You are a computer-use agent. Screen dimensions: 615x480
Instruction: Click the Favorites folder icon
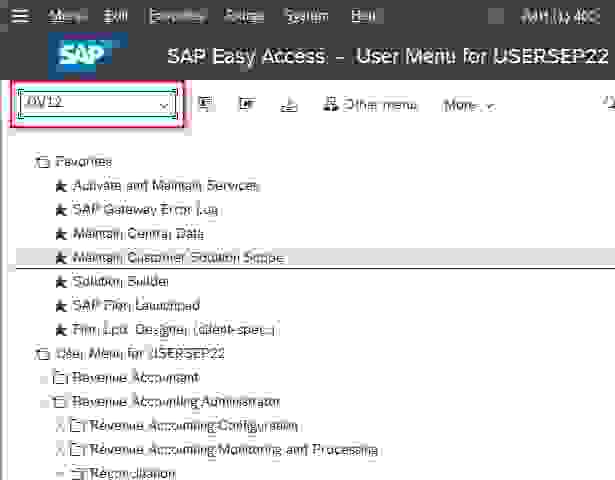point(42,162)
